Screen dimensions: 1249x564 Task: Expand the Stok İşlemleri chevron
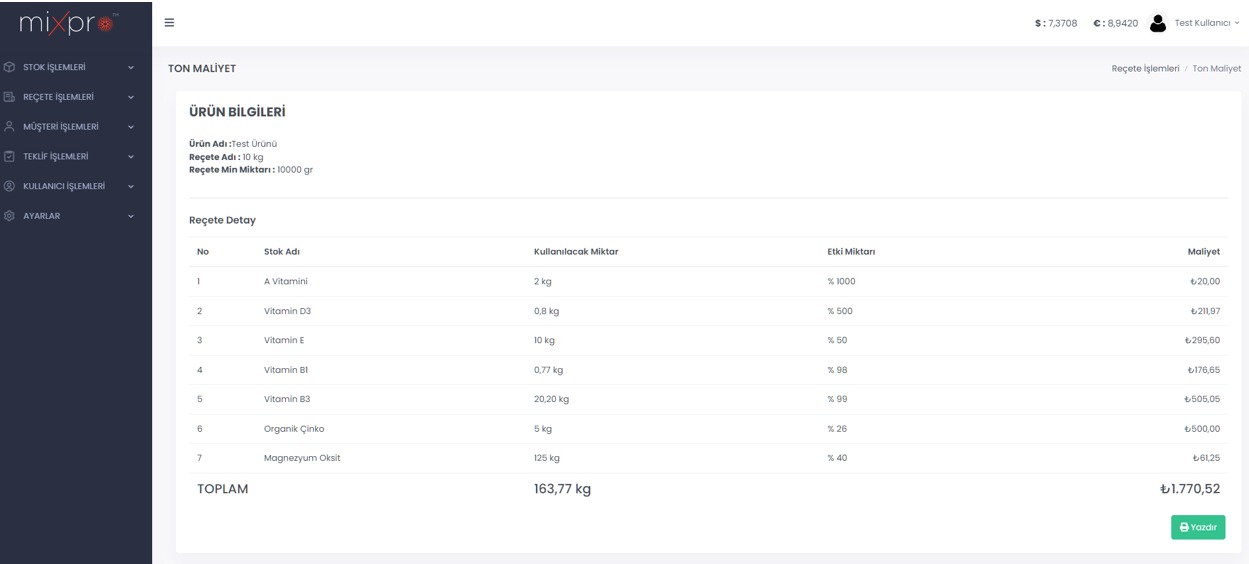[x=131, y=68]
